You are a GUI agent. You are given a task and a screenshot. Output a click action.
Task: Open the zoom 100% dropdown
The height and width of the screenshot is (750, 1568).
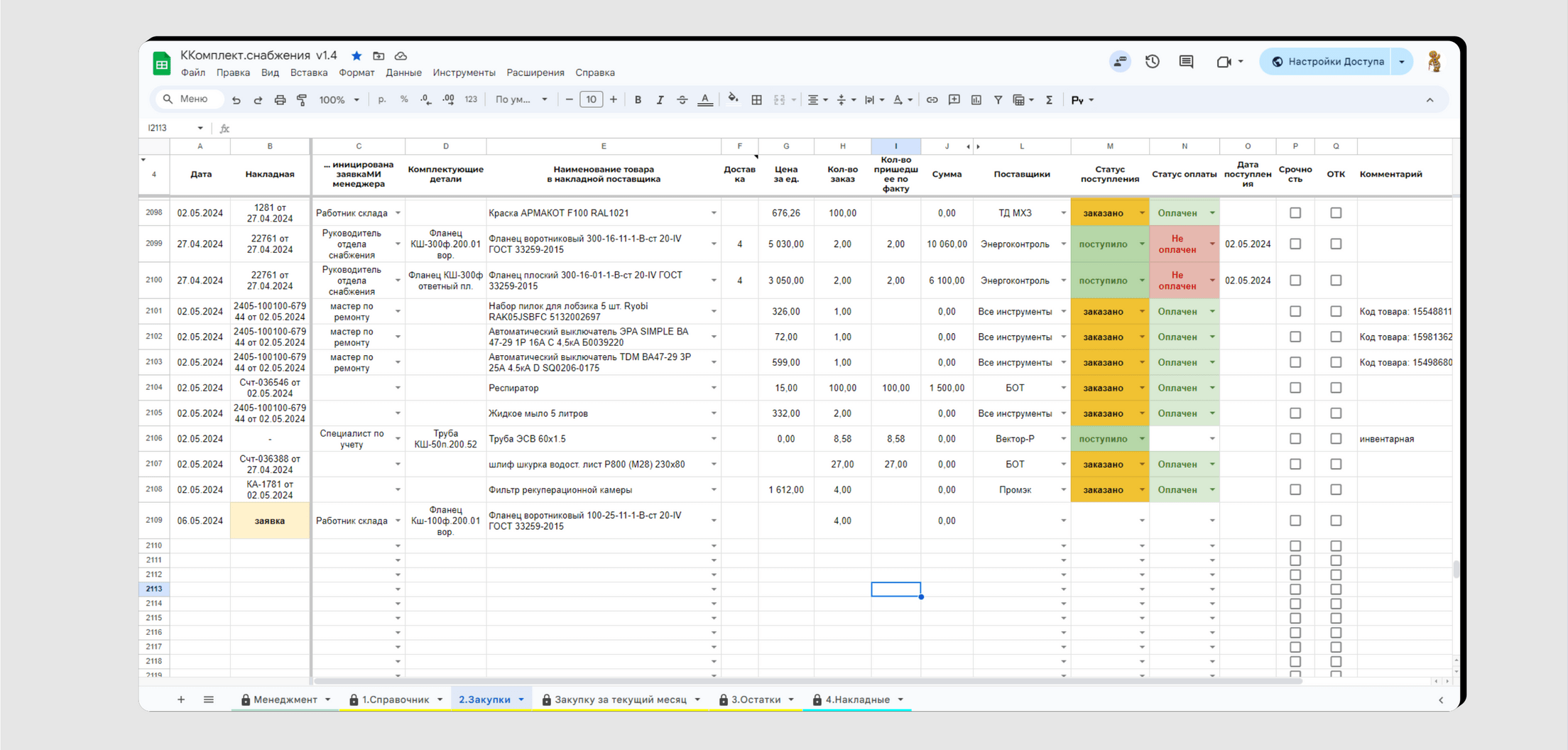(x=339, y=100)
